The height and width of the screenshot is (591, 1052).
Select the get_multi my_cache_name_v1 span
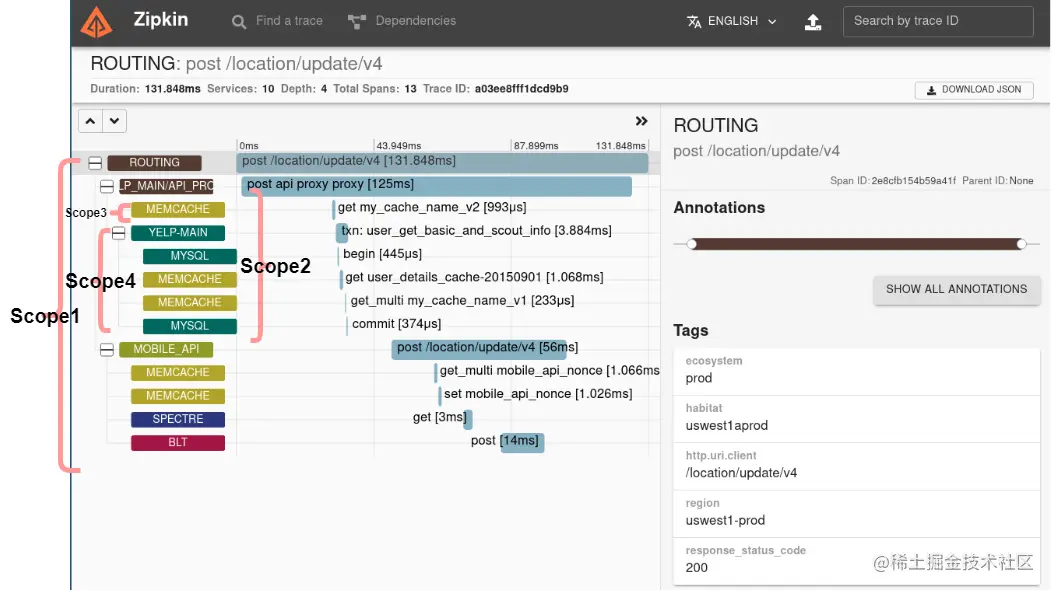(460, 301)
